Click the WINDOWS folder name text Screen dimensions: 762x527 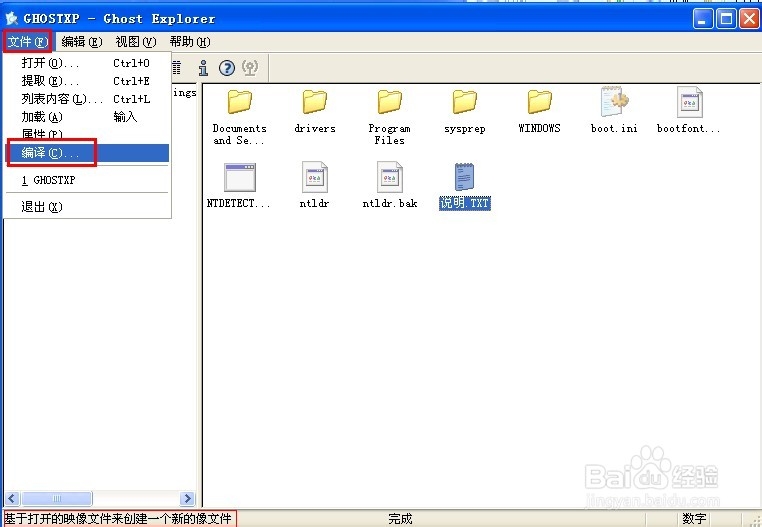[539, 128]
